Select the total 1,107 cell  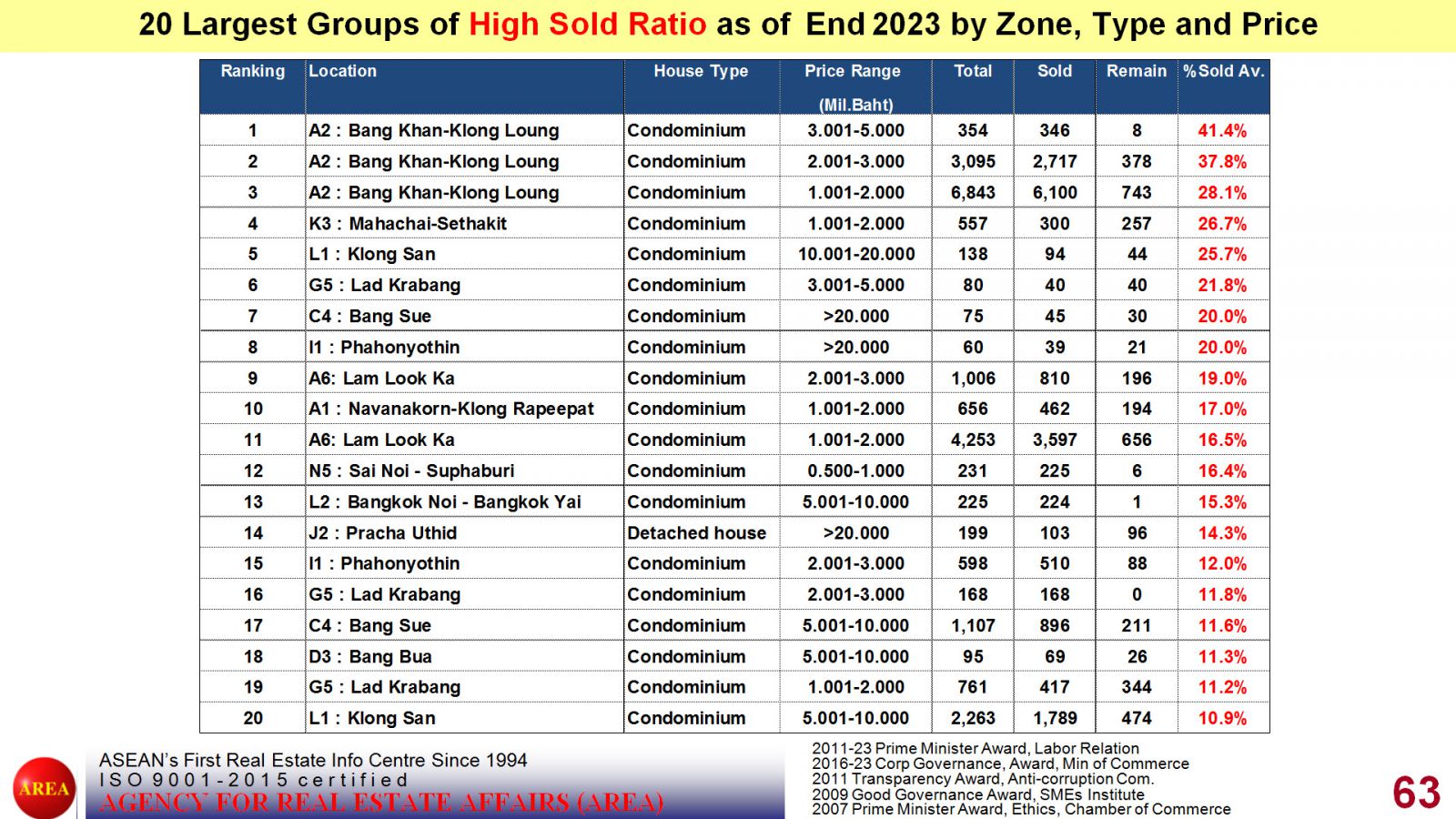click(973, 625)
